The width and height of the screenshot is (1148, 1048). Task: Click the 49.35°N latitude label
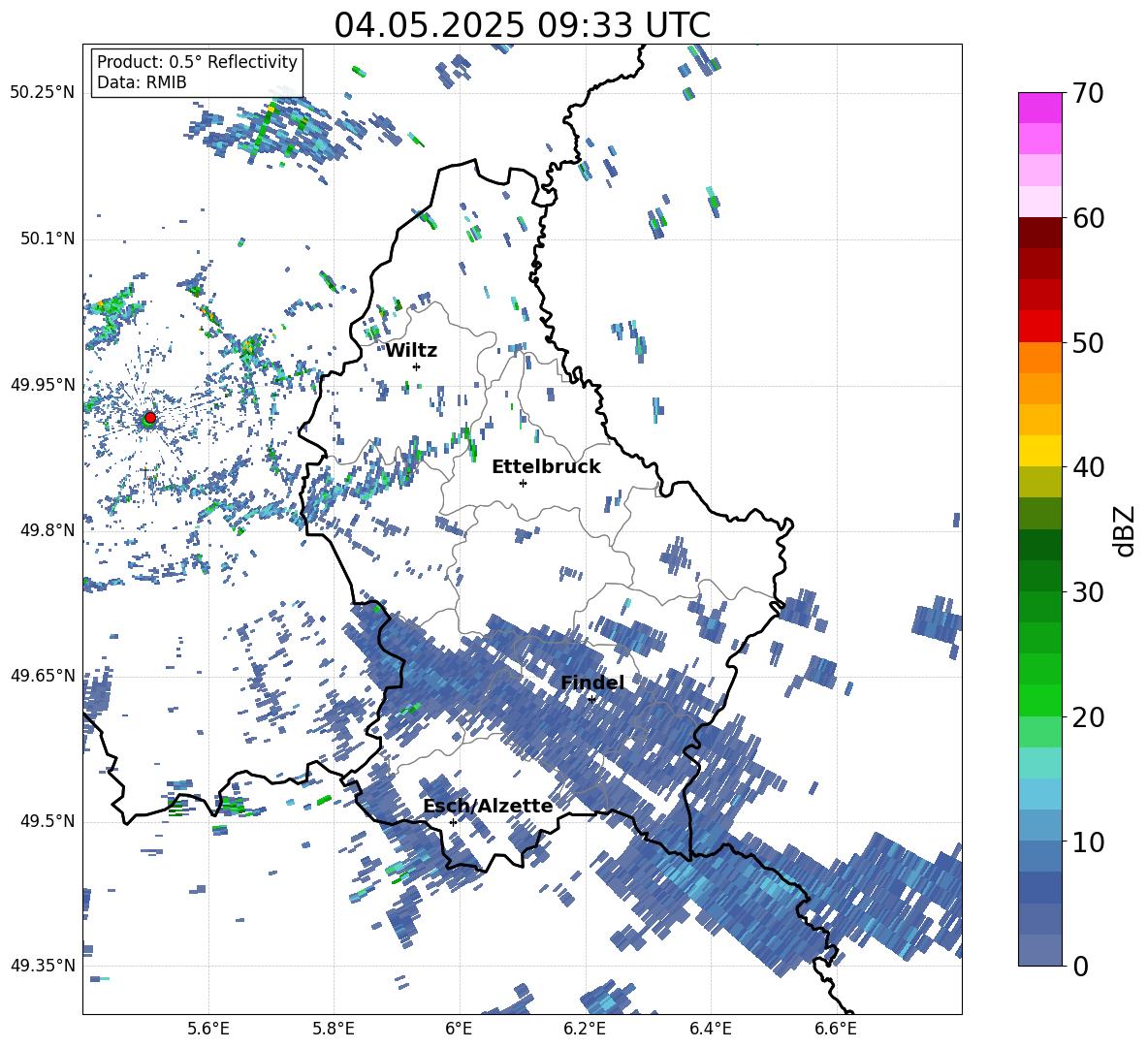[x=43, y=966]
